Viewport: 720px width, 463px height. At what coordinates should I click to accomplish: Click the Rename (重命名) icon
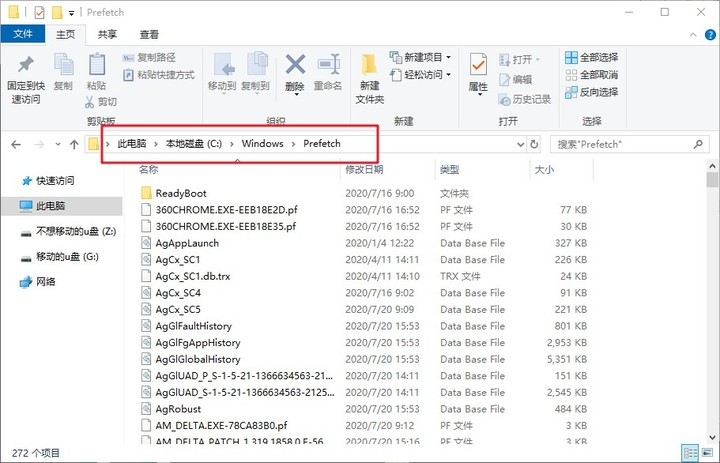pos(328,65)
